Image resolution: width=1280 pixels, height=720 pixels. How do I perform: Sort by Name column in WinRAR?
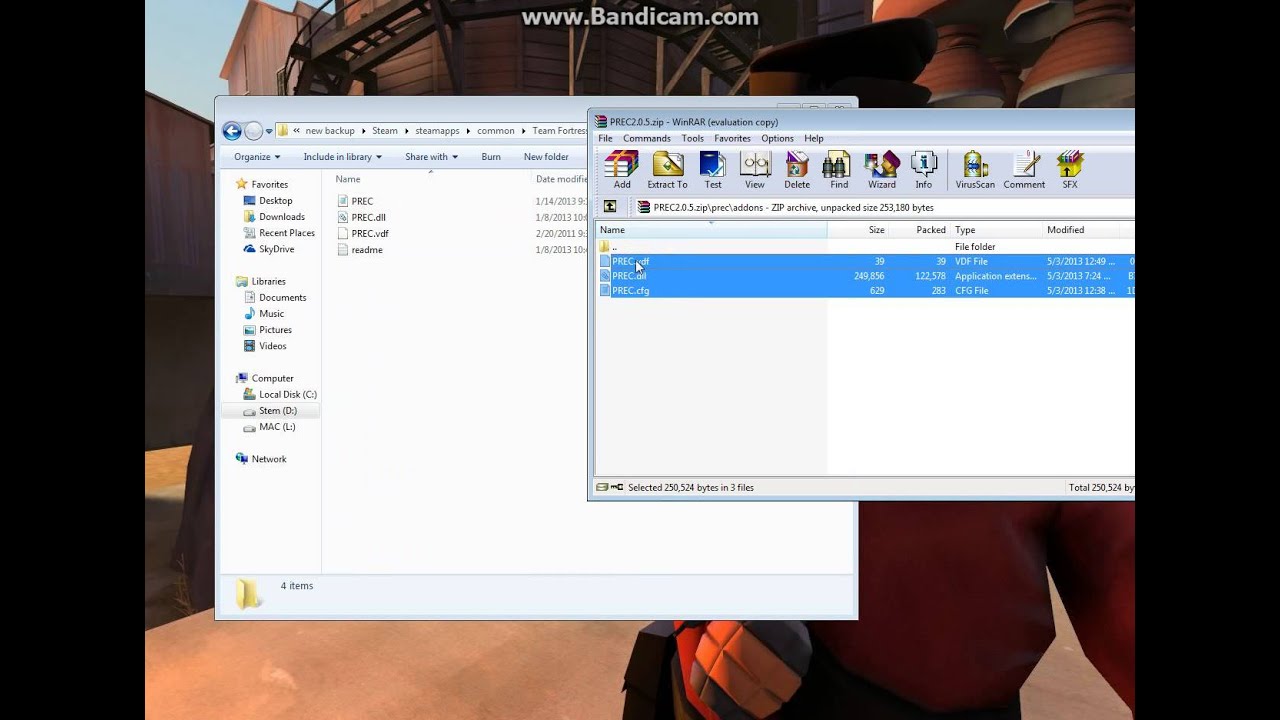point(711,230)
